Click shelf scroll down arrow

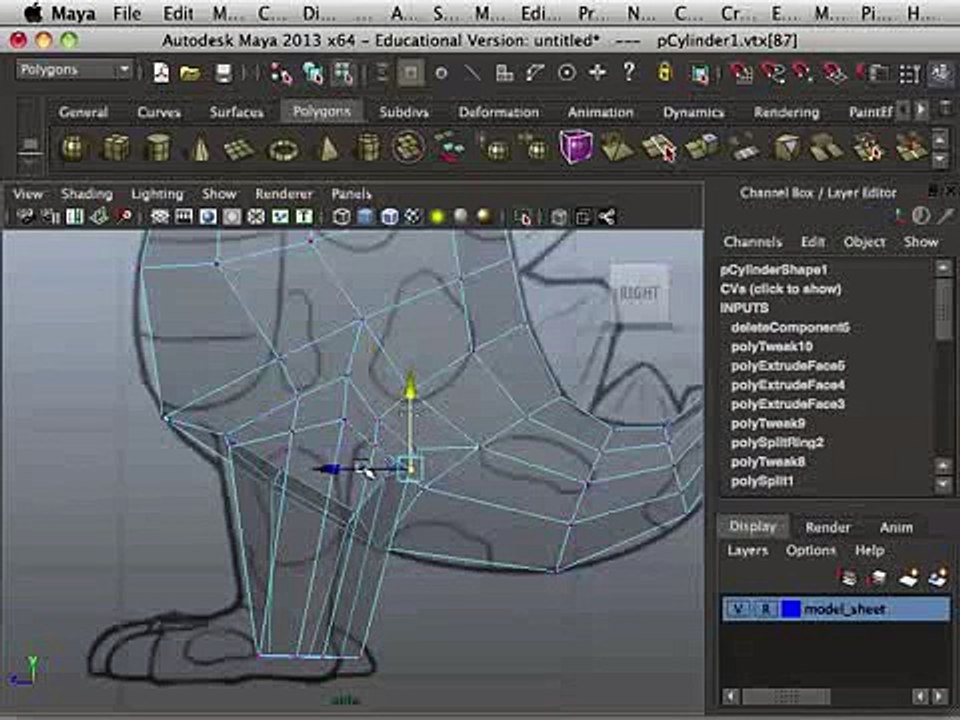[x=940, y=160]
